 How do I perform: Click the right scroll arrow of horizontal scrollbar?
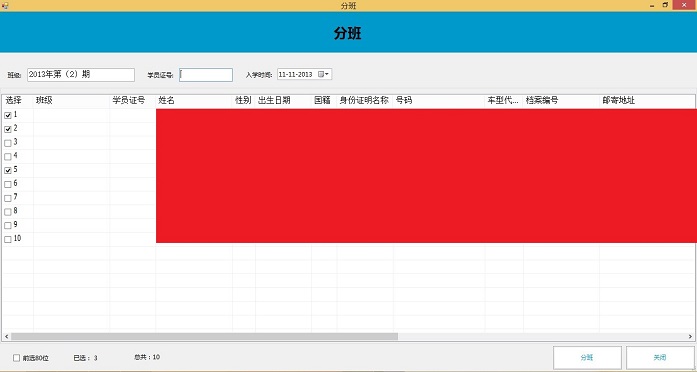[690, 336]
